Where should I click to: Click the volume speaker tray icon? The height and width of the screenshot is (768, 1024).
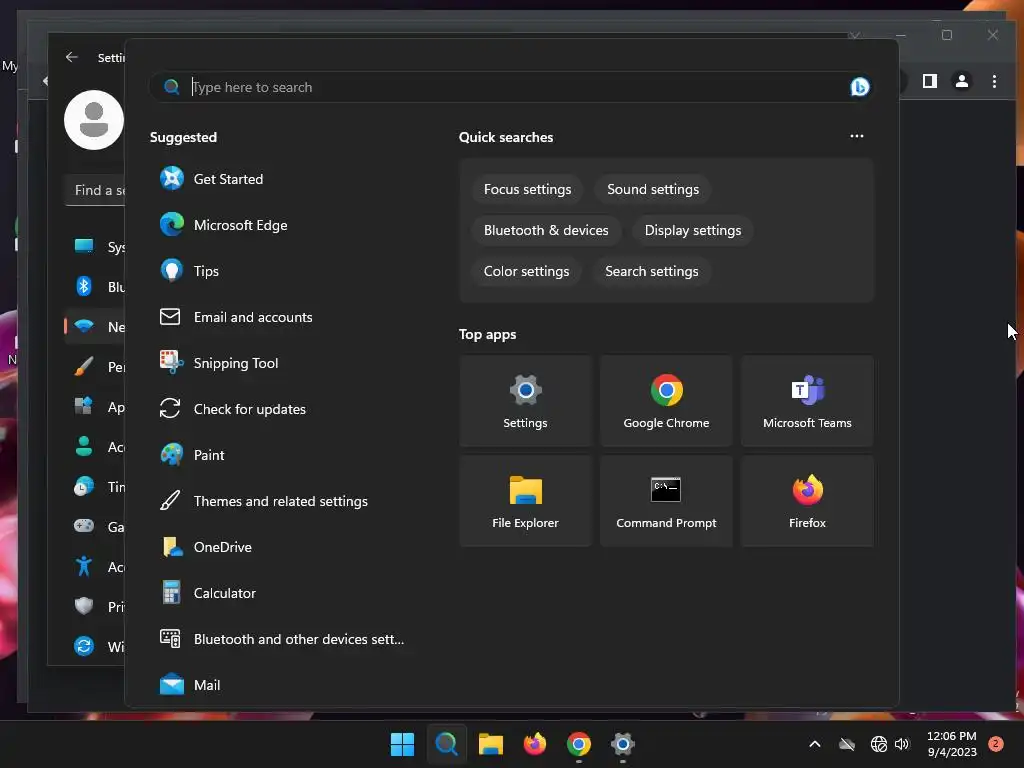(x=903, y=744)
